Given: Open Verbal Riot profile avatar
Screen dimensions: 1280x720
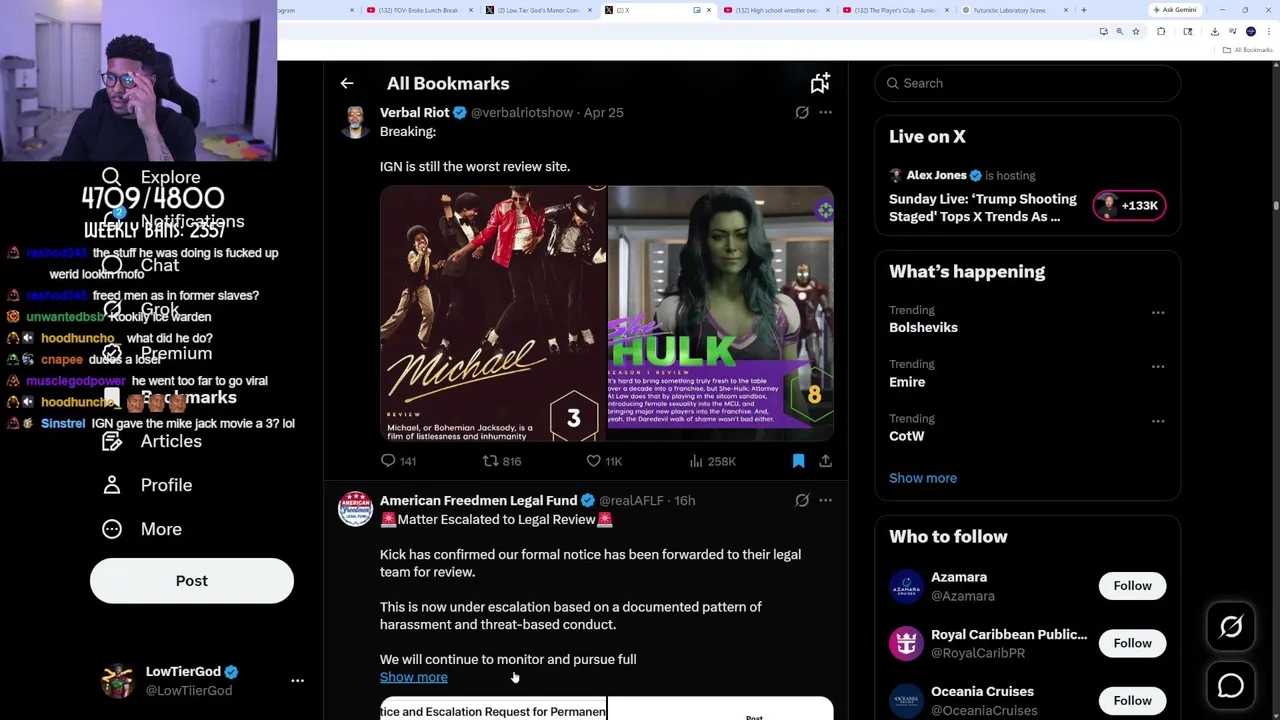Looking at the screenshot, I should (355, 122).
